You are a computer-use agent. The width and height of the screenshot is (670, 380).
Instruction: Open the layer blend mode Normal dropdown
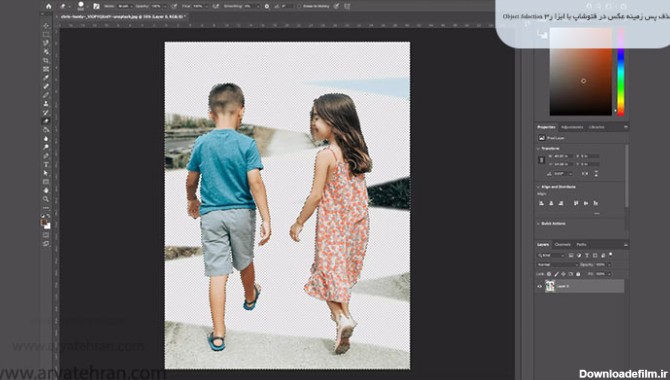coord(557,265)
